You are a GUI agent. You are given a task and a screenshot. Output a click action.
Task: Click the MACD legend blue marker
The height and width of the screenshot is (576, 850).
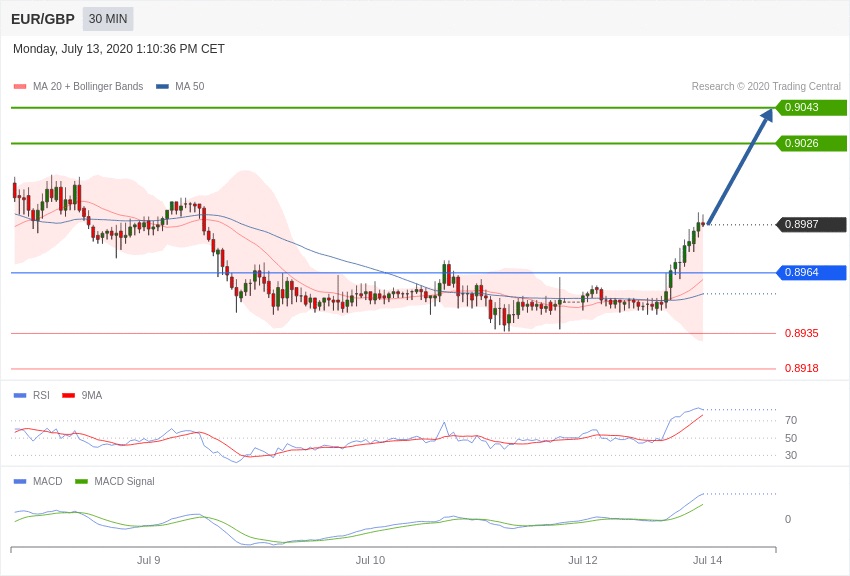pos(20,482)
